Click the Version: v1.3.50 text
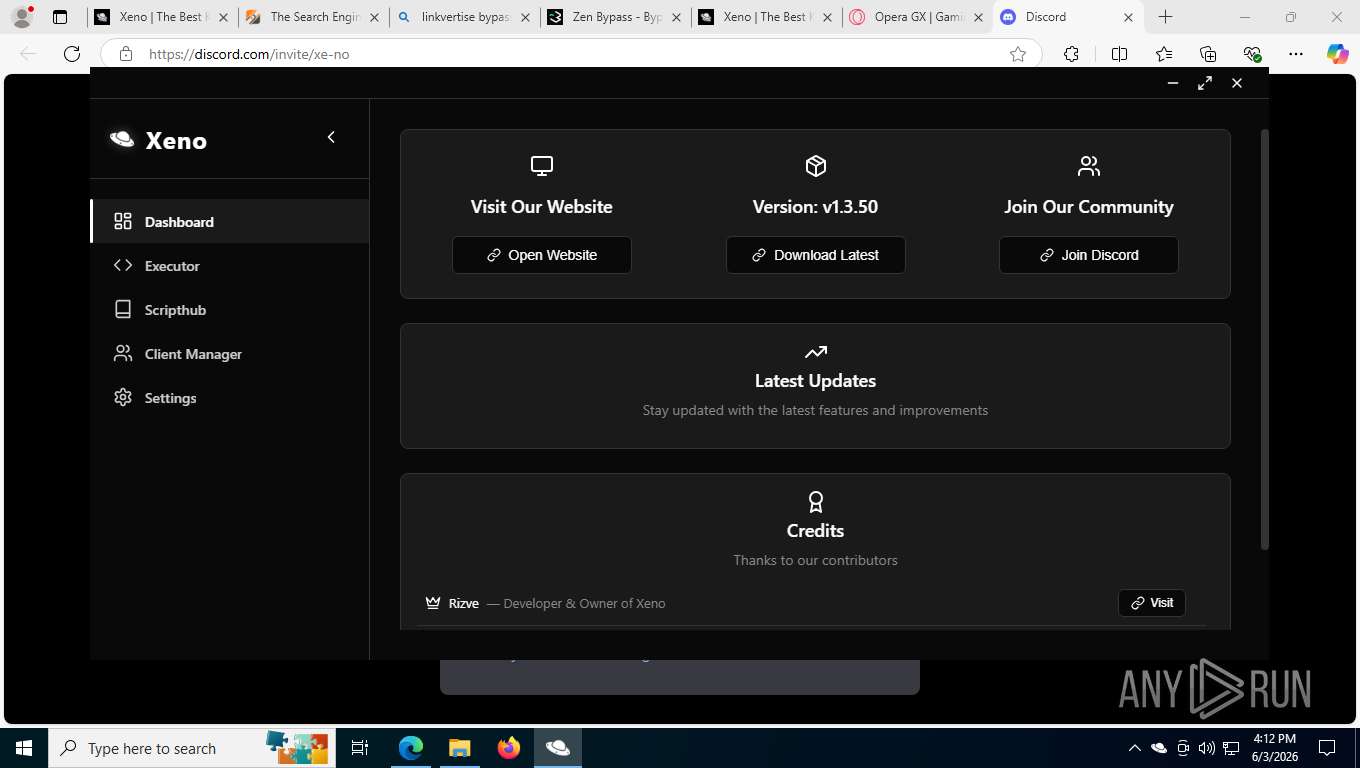Viewport: 1360px width, 768px height. pyautogui.click(x=816, y=207)
